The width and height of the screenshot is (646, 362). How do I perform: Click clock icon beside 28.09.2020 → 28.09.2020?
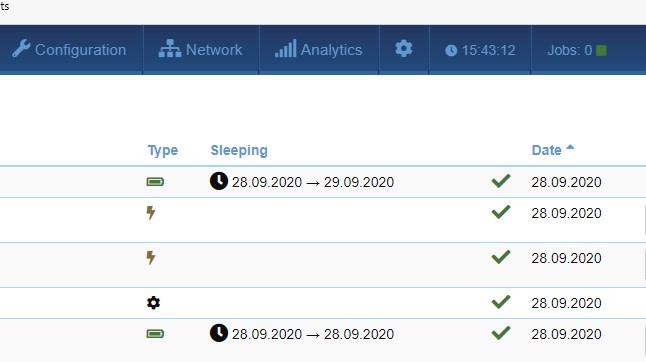tap(219, 333)
